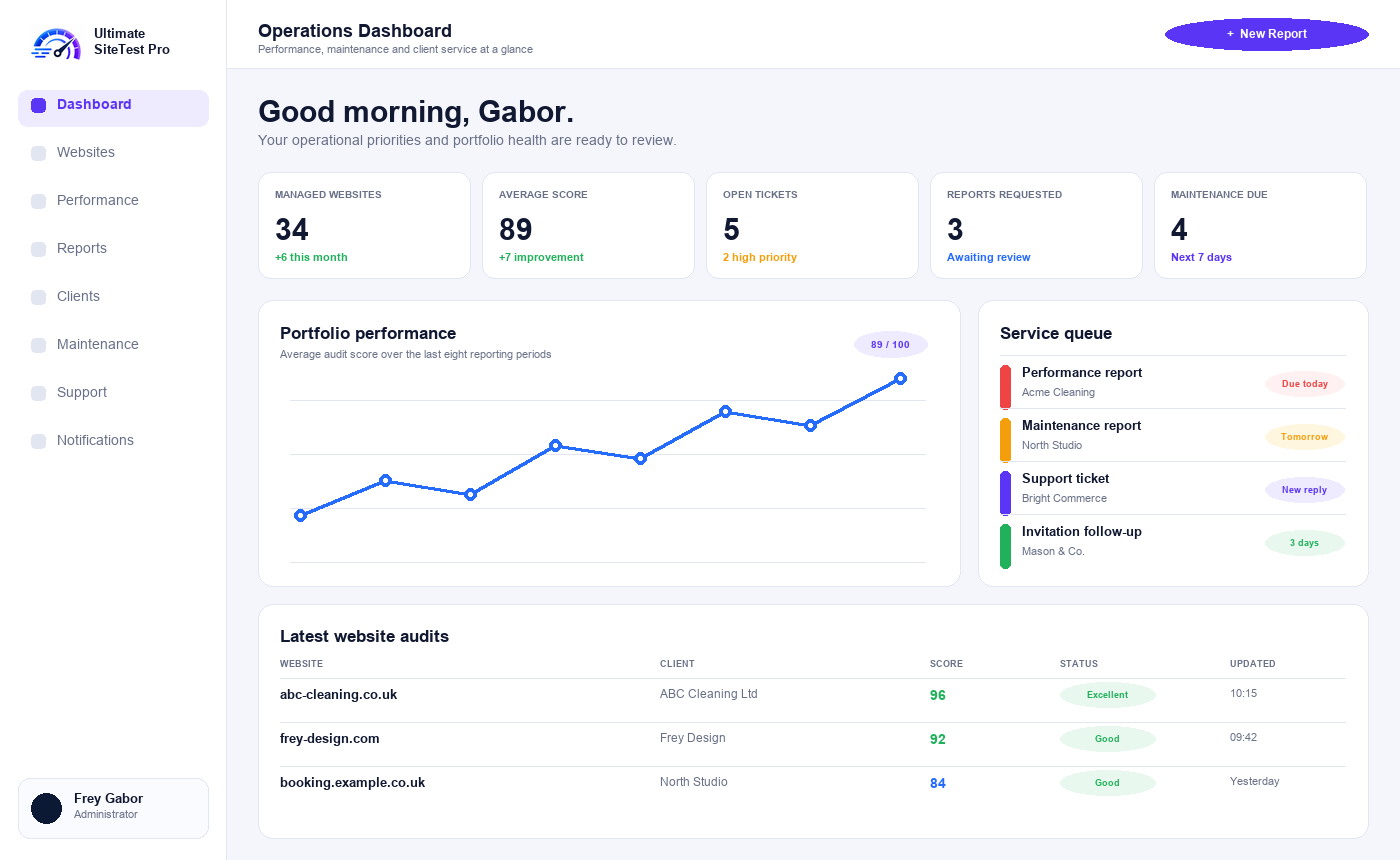Viewport: 1400px width, 860px height.
Task: Open the Open Tickets stat card
Action: coord(812,225)
